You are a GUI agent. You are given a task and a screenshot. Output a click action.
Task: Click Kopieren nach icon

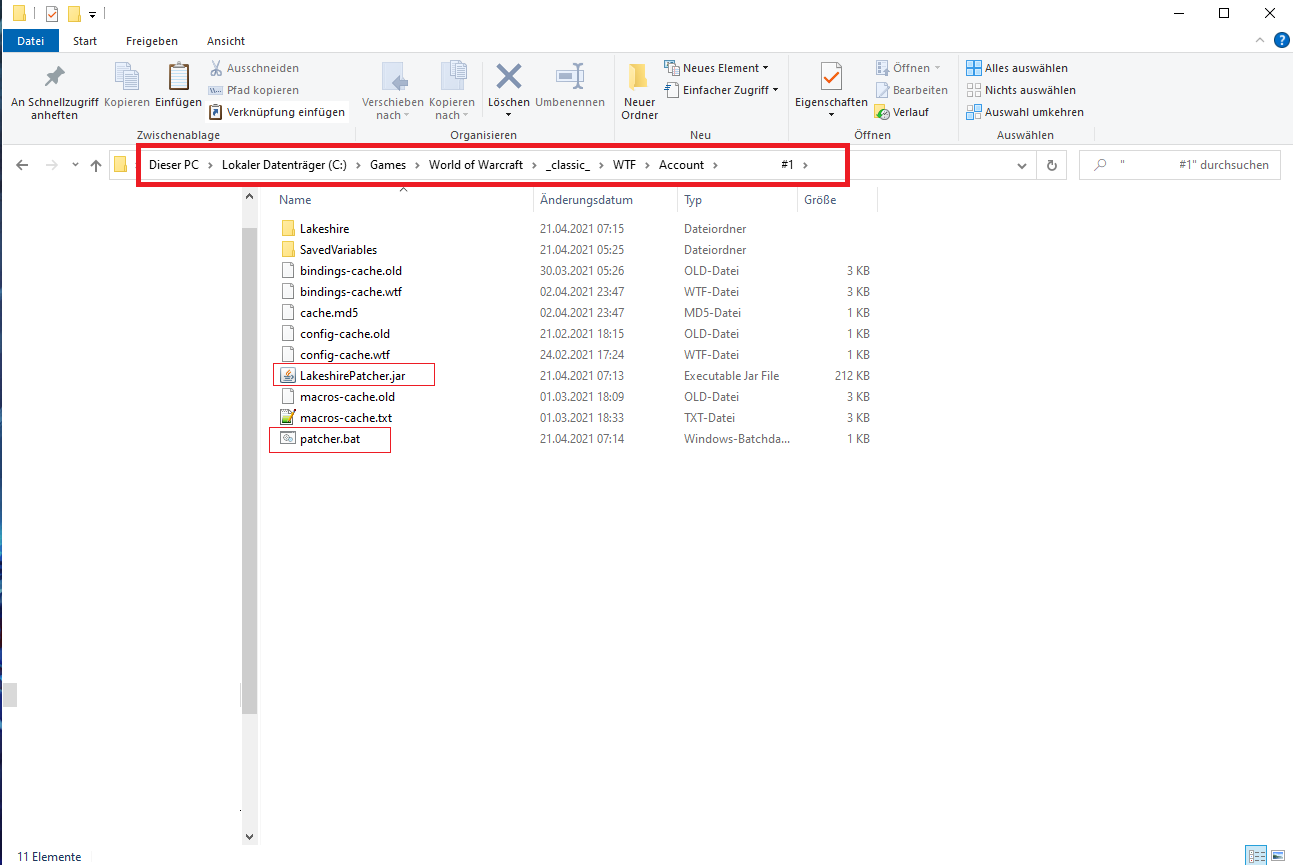pyautogui.click(x=452, y=92)
